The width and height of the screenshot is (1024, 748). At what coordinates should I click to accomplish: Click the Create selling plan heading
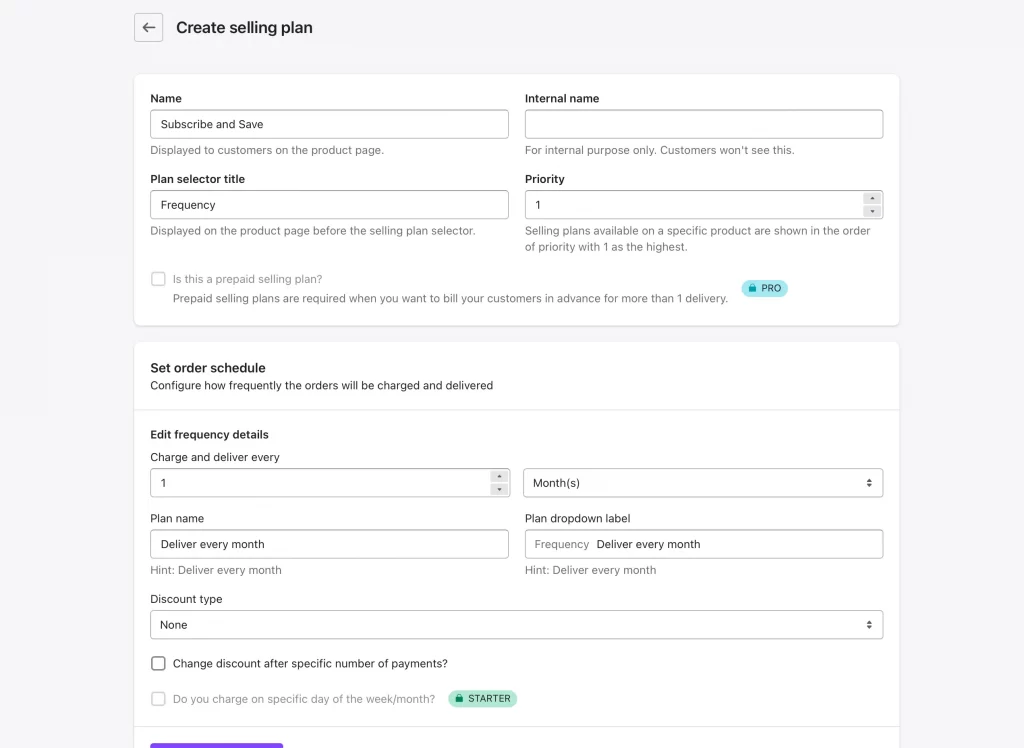pyautogui.click(x=243, y=27)
